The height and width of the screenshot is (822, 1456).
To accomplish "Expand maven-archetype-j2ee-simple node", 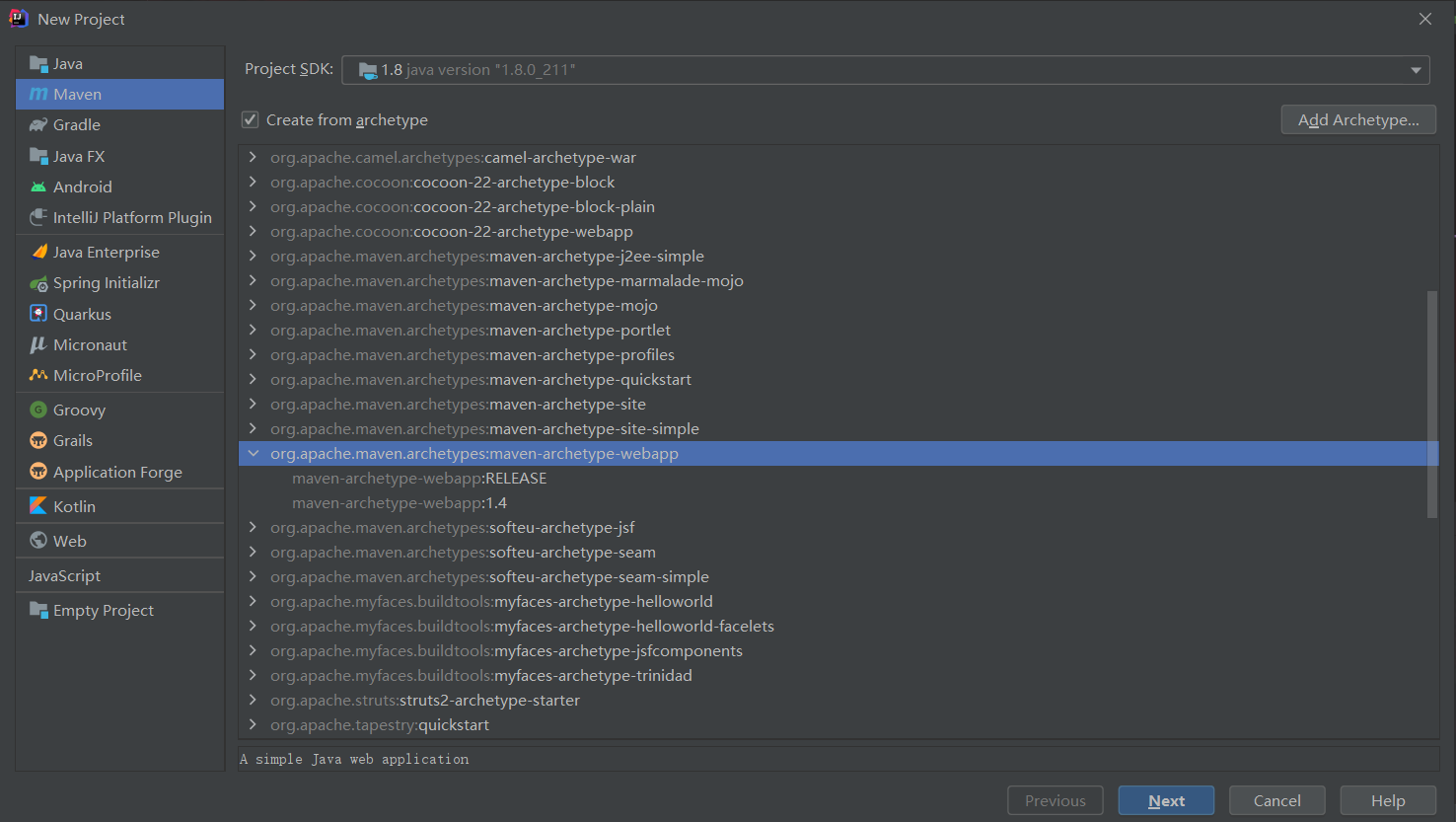I will pyautogui.click(x=254, y=257).
